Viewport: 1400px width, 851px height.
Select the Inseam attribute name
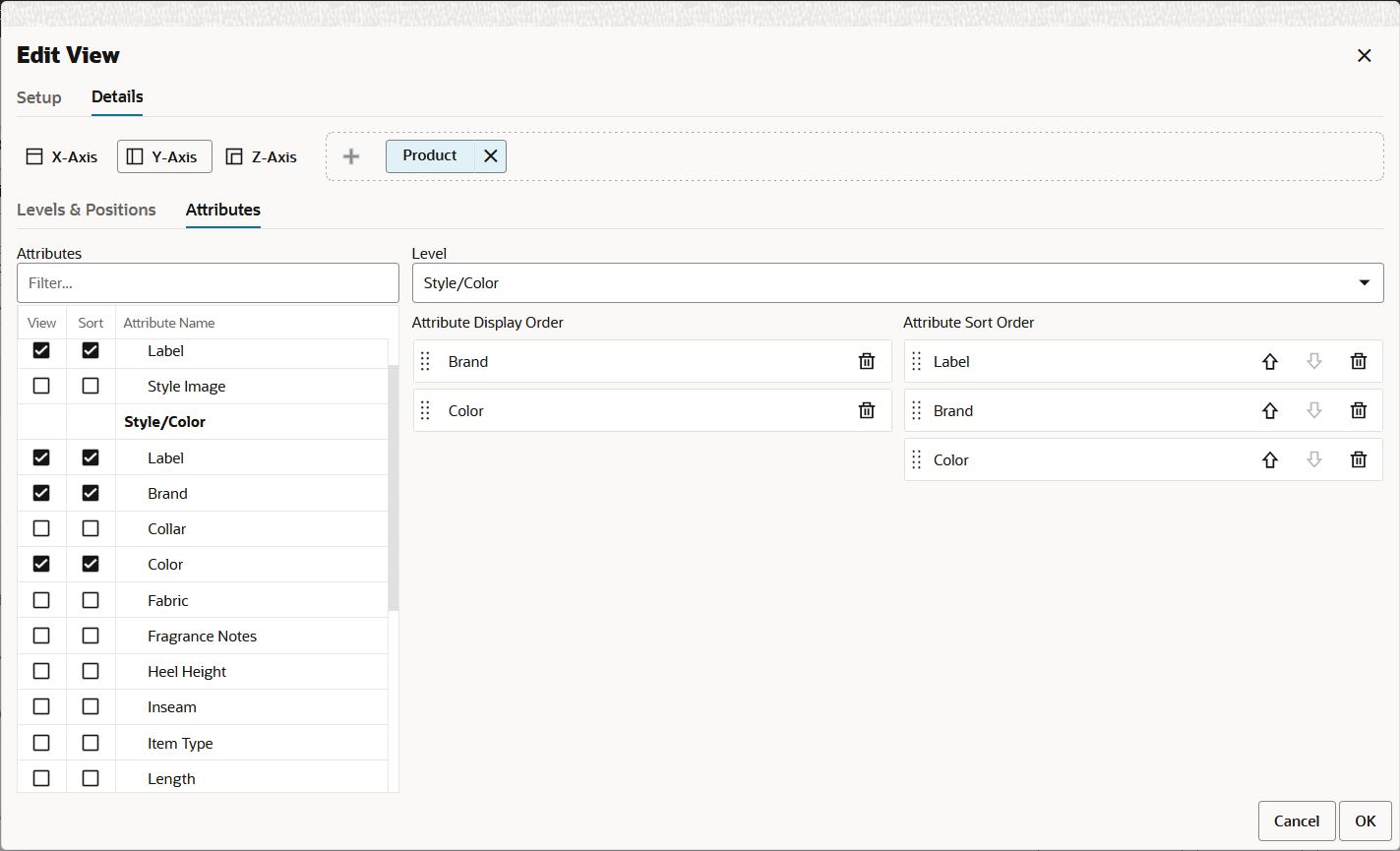point(172,706)
